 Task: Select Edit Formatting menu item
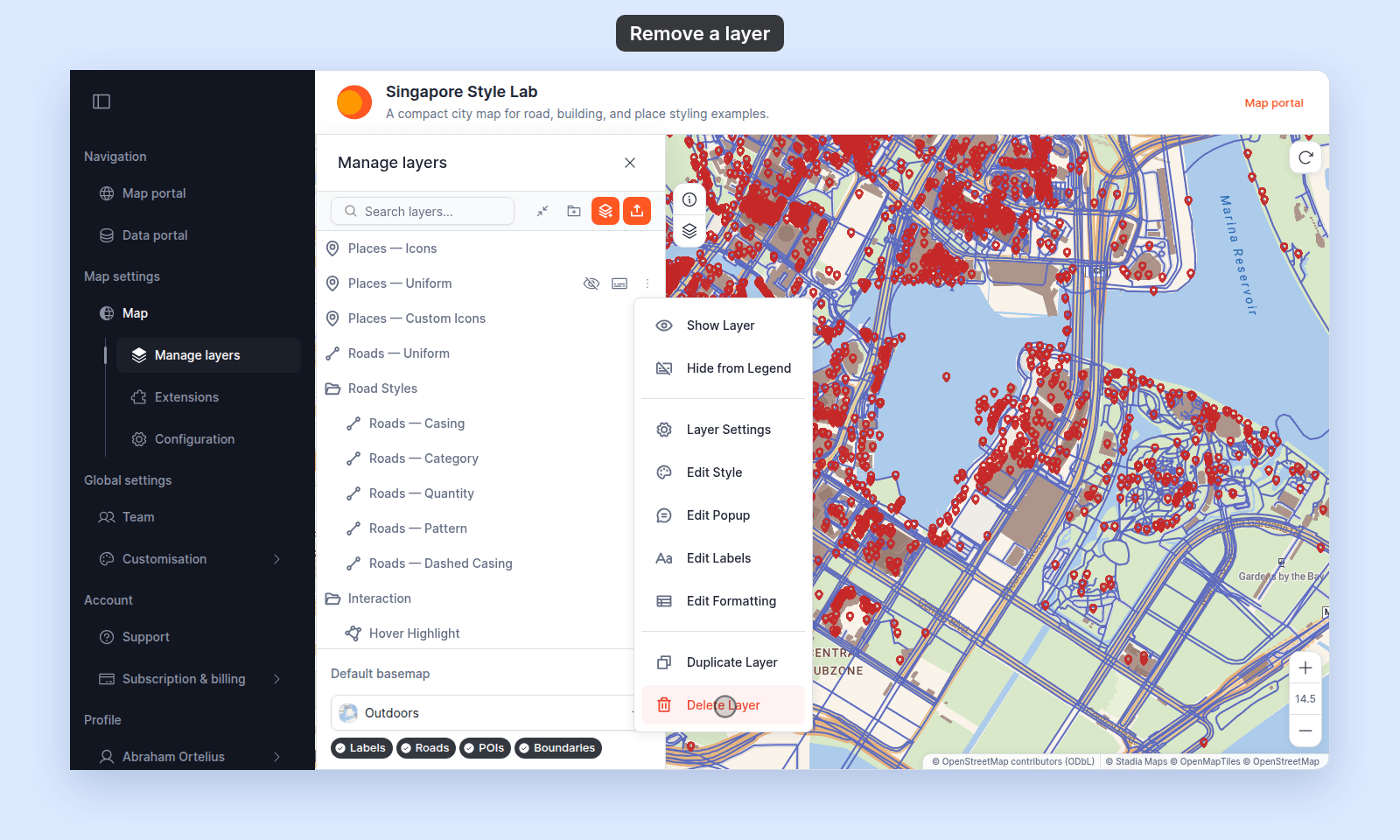[x=723, y=601]
